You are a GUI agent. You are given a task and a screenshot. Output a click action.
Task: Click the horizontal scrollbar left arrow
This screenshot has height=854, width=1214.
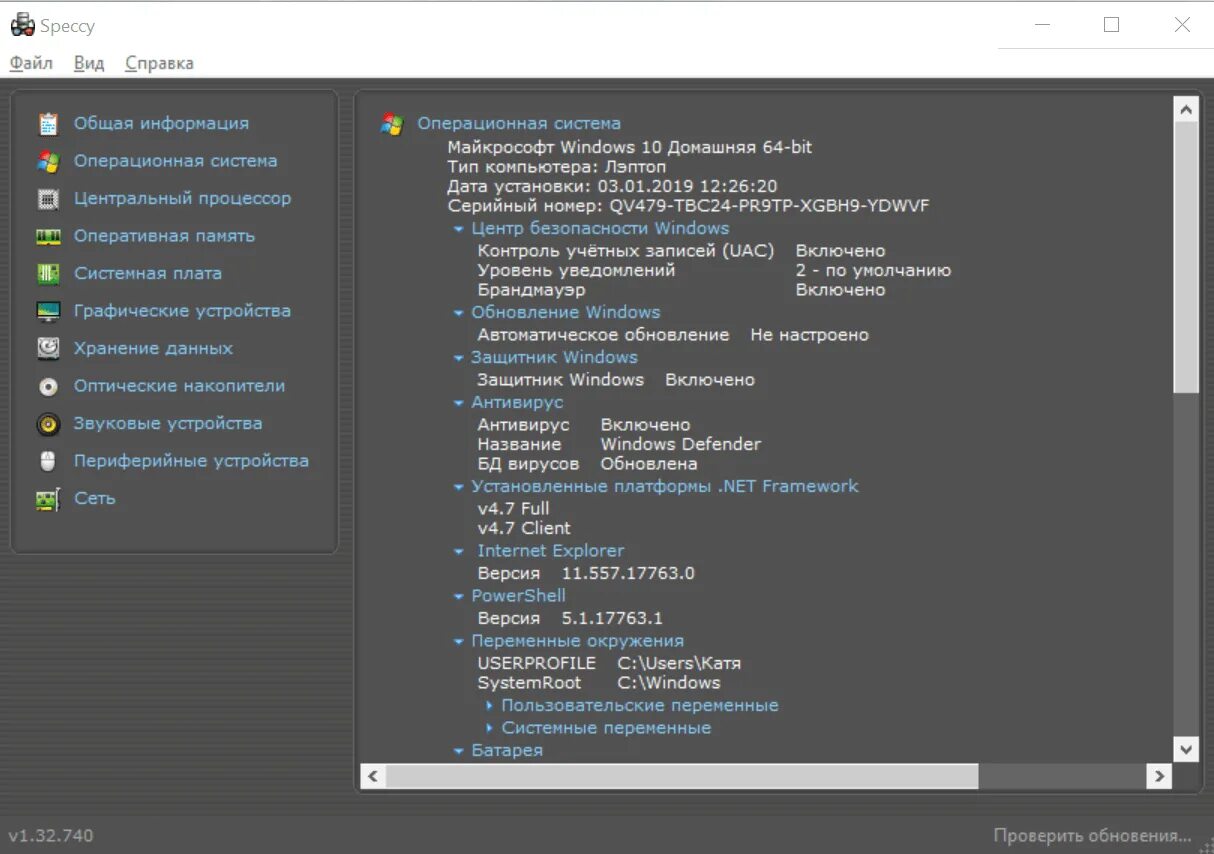[x=373, y=776]
